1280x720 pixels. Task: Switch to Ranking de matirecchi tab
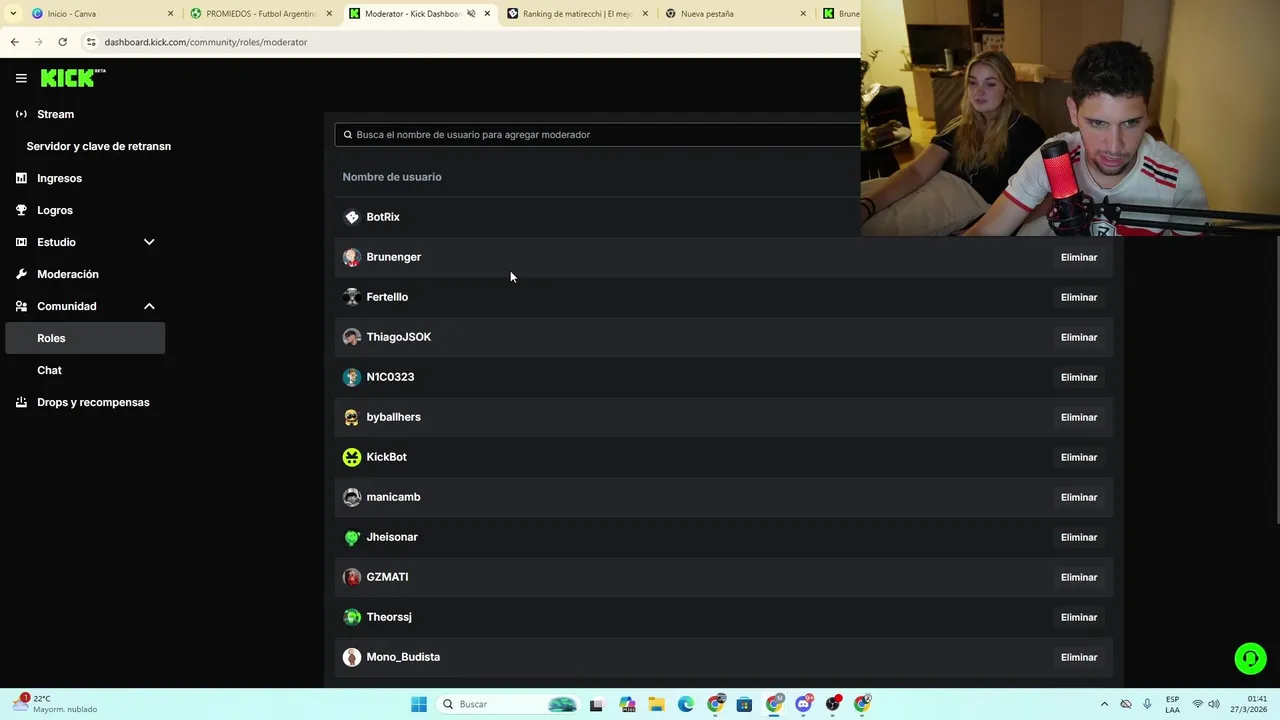(575, 14)
